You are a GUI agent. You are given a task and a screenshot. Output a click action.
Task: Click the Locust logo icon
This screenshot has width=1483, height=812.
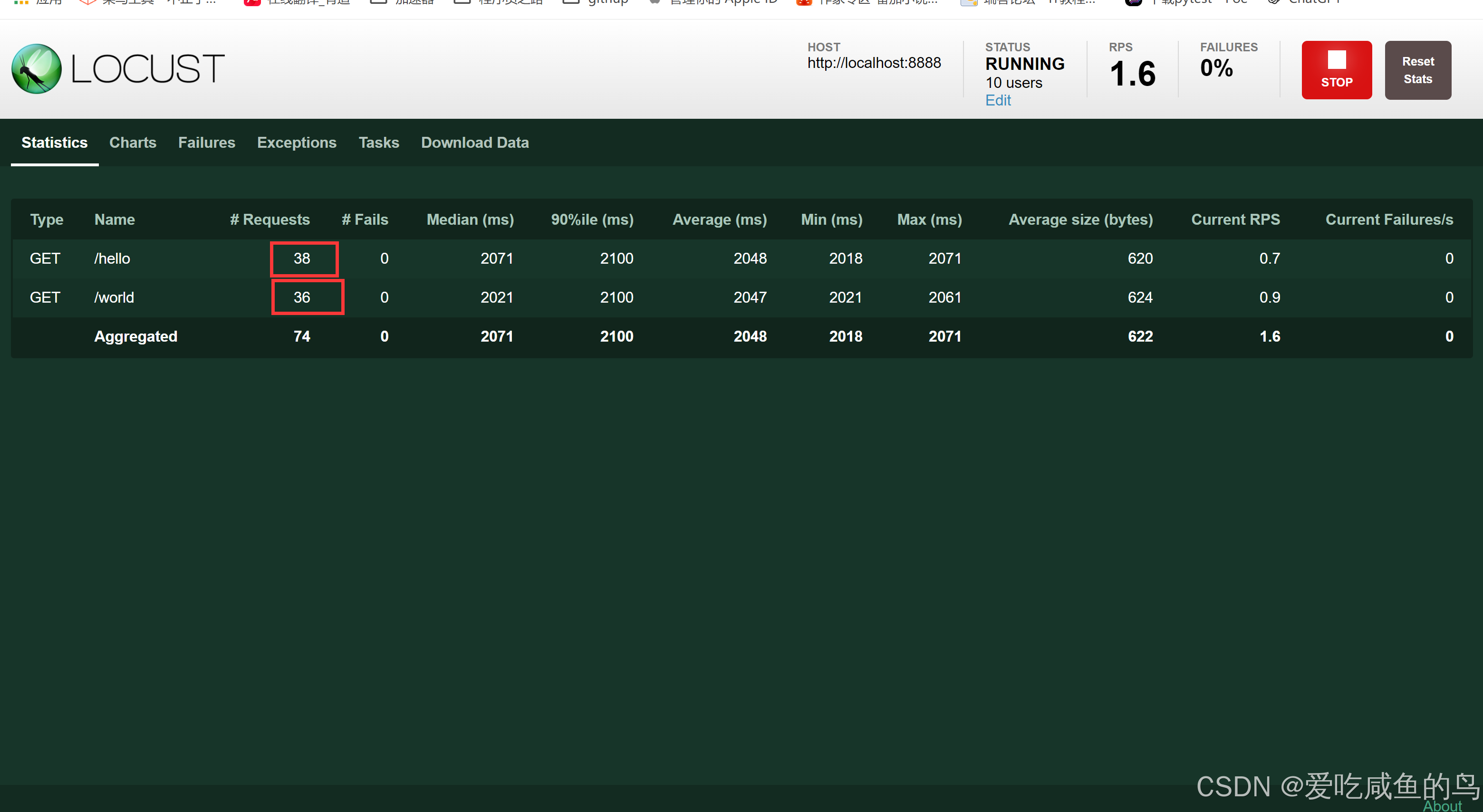tap(36, 69)
